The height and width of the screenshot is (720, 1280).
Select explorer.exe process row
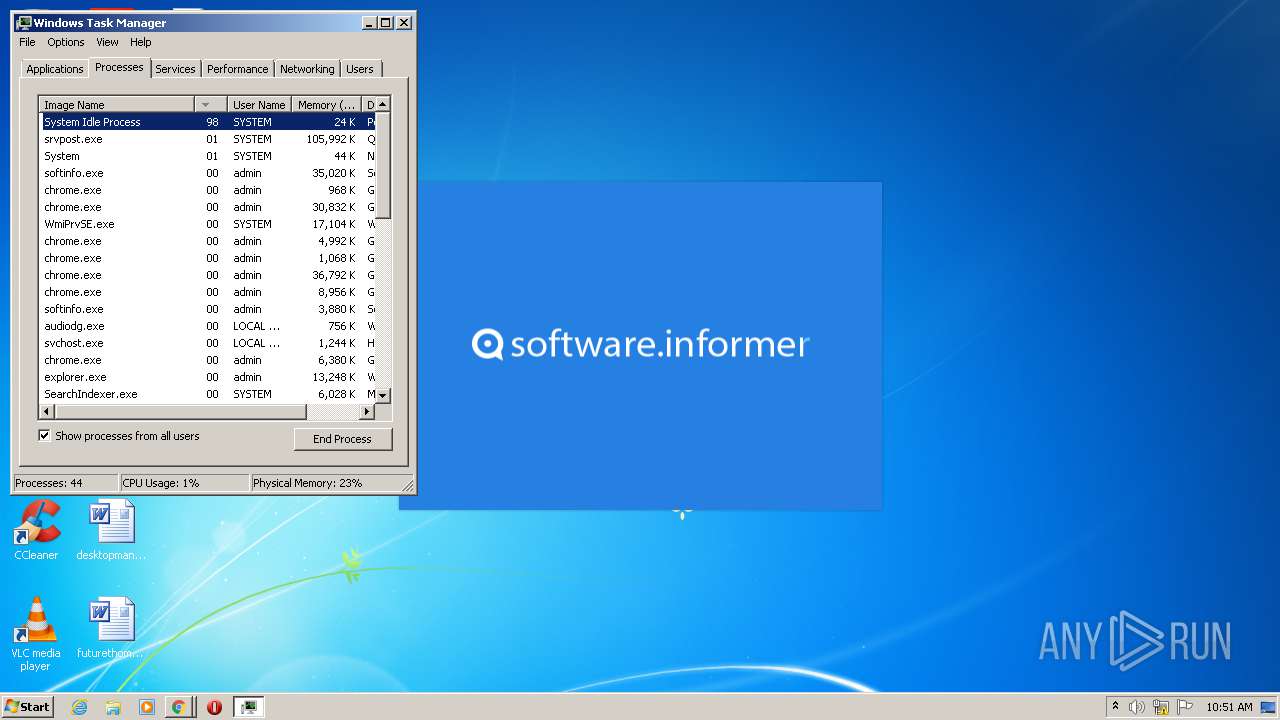(208, 377)
